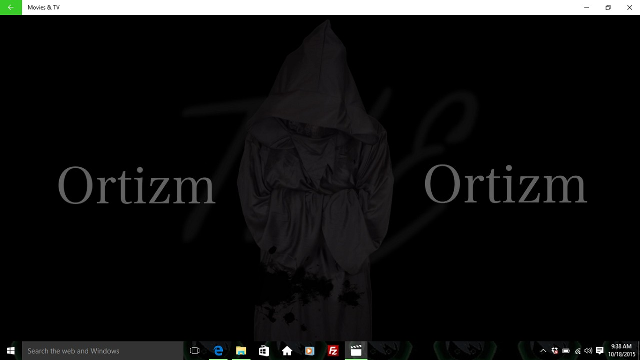Launch Microsoft Edge from the taskbar
The width and height of the screenshot is (640, 360).
coord(218,351)
